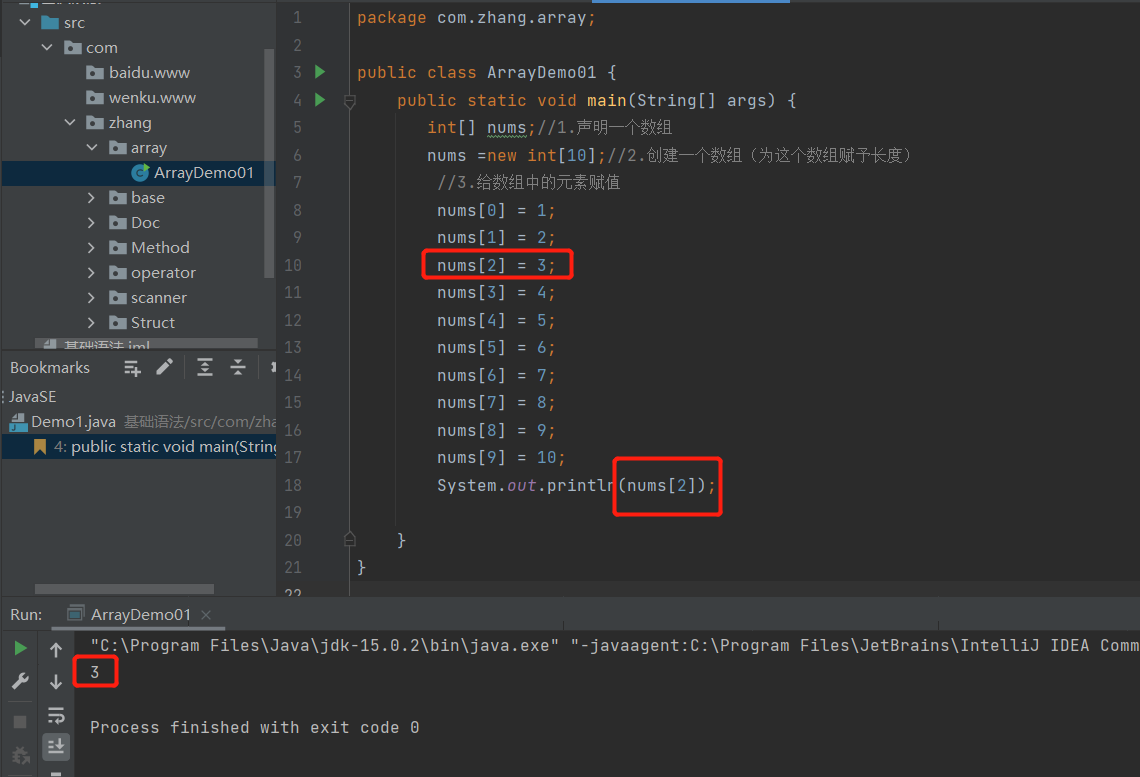Expand all items in Bookmarks panel
Screen dimensions: 1140x777
(205, 367)
